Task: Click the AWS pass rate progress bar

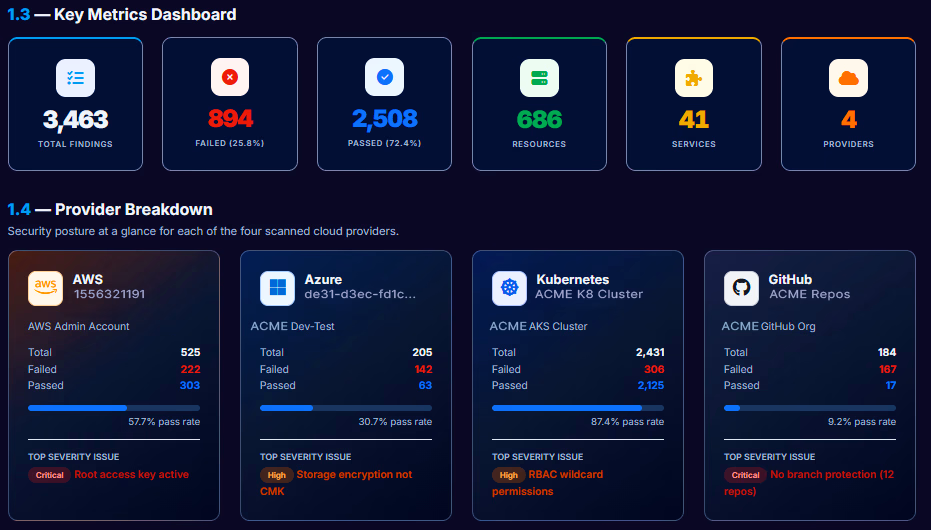Action: (x=114, y=408)
